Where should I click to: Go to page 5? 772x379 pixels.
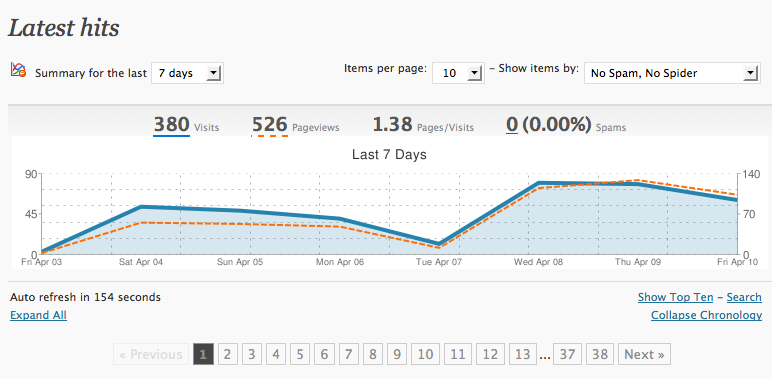click(x=300, y=354)
